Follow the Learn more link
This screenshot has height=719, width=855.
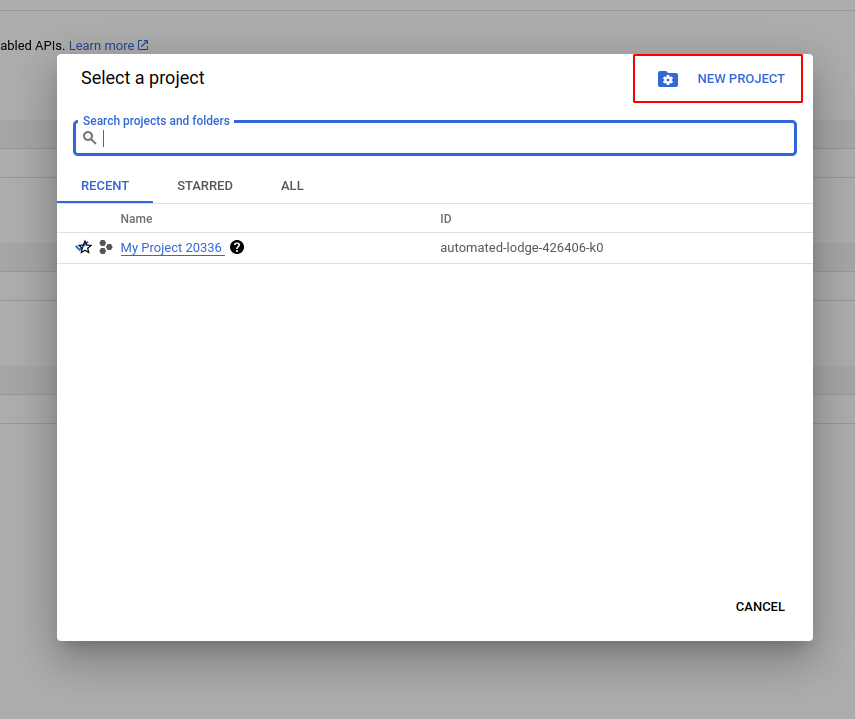point(101,46)
